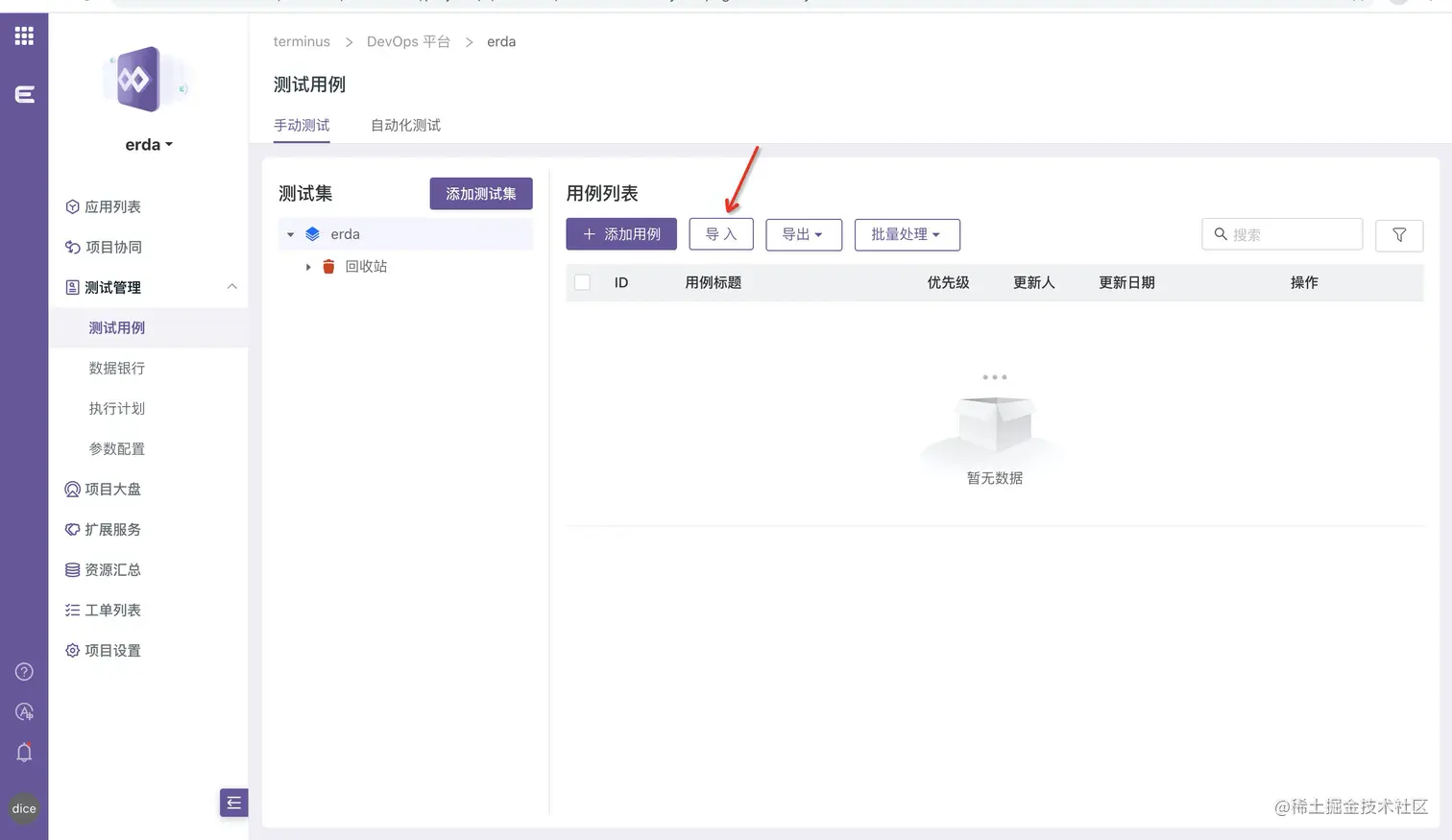Open 工单列表 in the sidebar

[103, 611]
